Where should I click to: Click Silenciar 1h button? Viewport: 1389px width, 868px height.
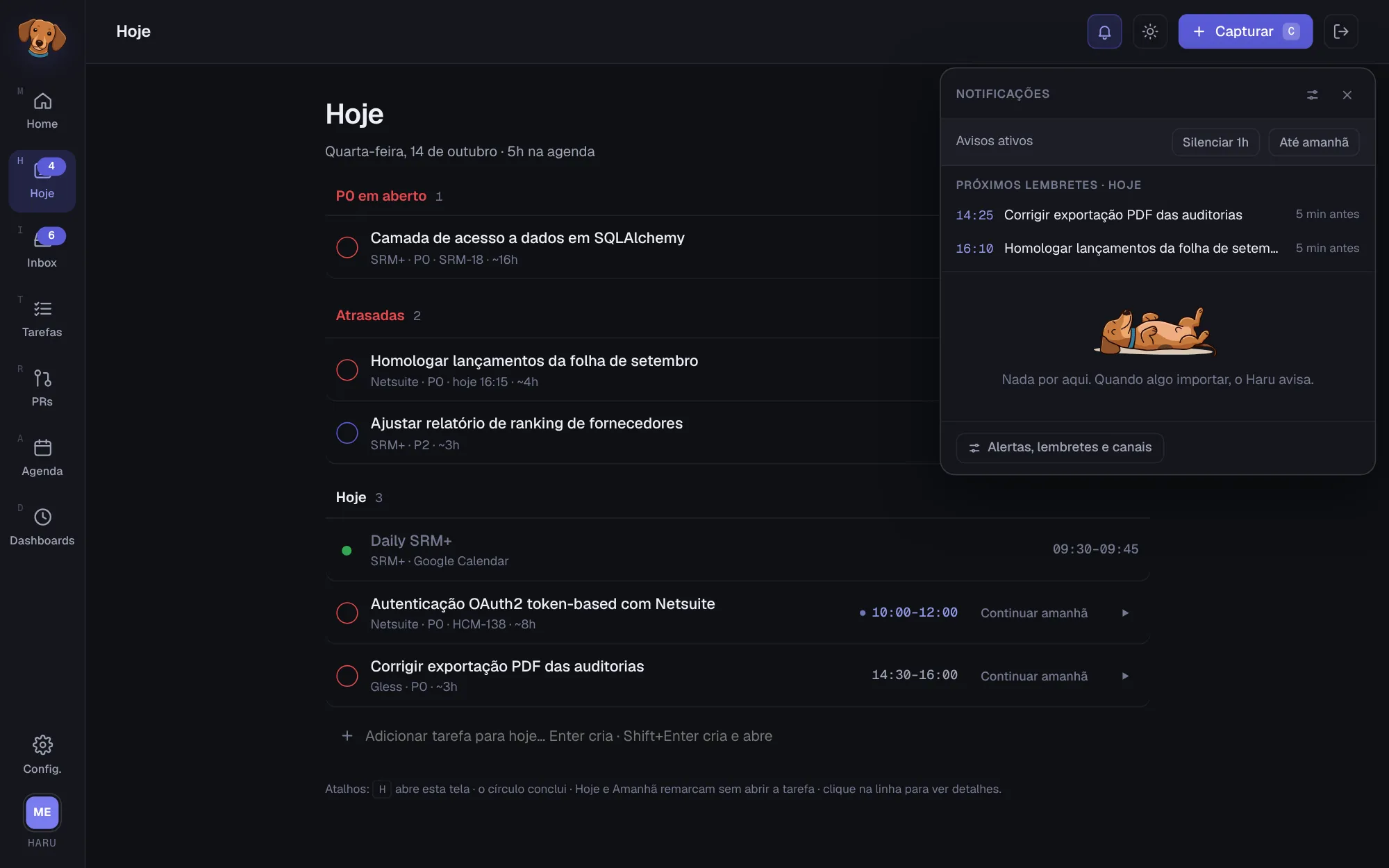click(1215, 142)
